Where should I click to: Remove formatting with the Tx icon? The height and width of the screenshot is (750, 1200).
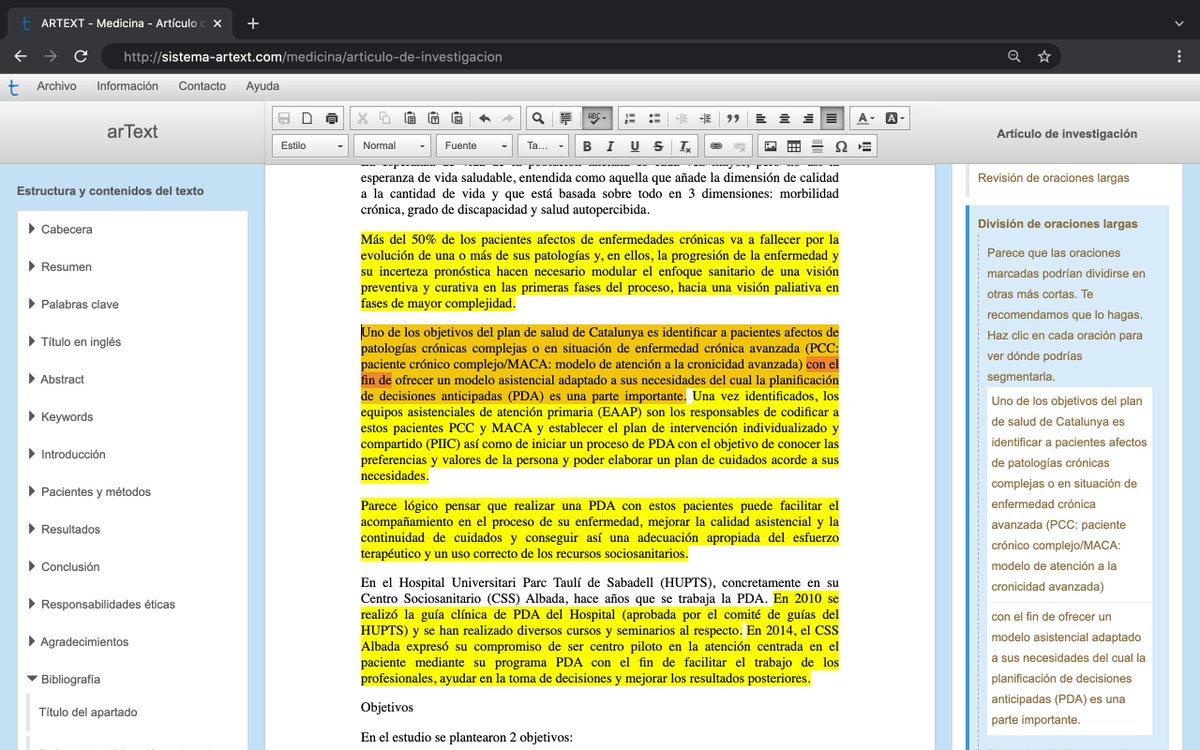pos(684,145)
